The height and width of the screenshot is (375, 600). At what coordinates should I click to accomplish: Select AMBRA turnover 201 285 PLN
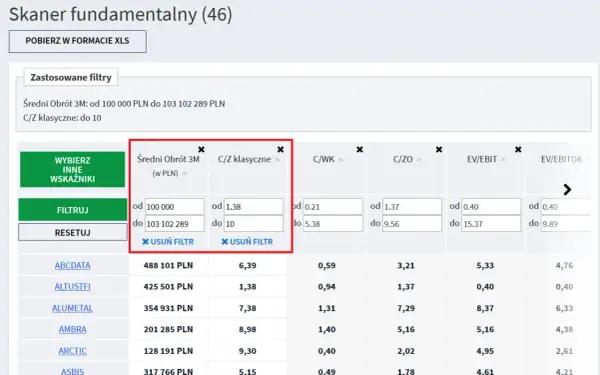[x=168, y=329]
